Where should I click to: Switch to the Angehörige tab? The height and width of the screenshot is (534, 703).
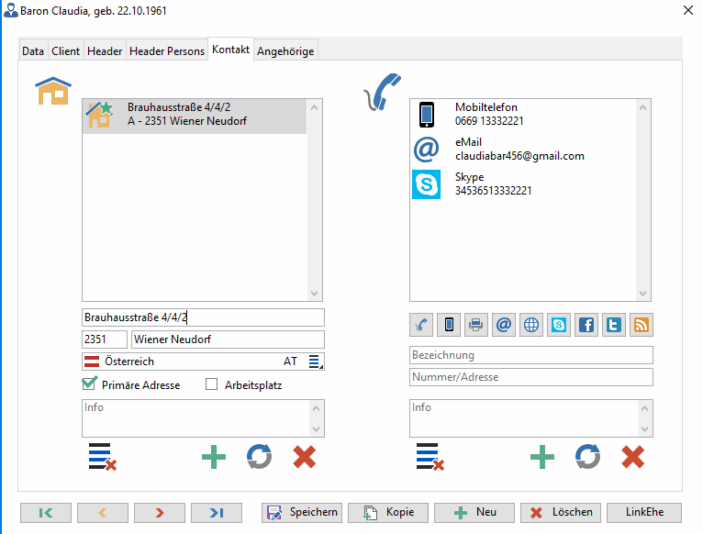(x=286, y=51)
